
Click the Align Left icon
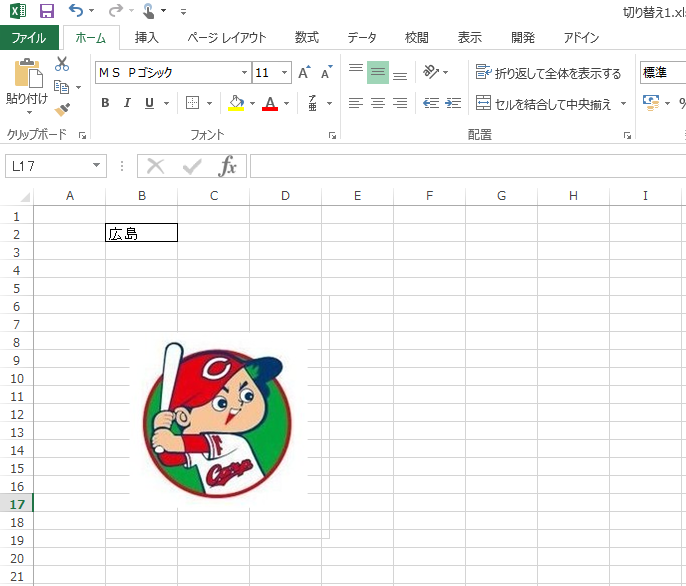[355, 103]
